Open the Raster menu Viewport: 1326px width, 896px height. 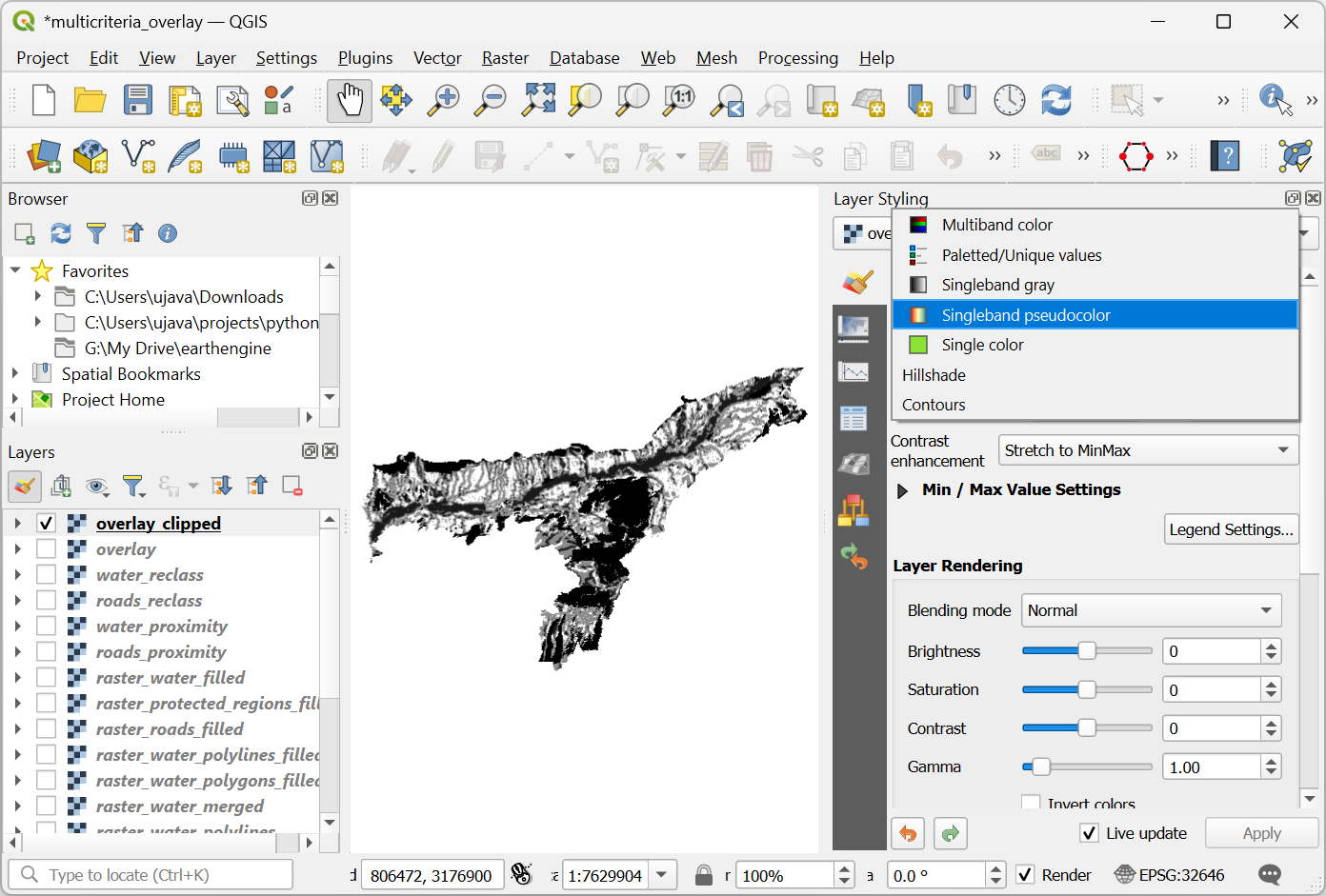click(505, 58)
